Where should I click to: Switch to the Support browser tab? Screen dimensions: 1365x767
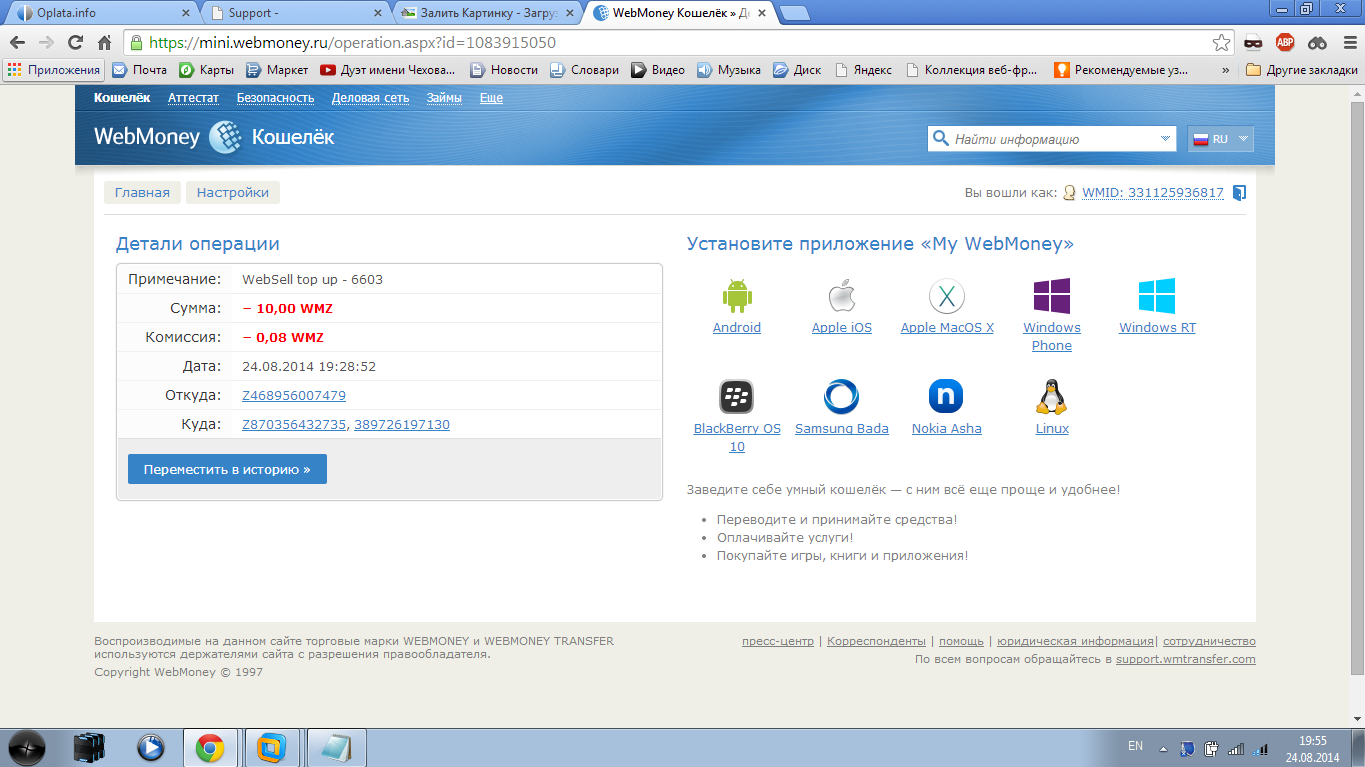point(296,13)
